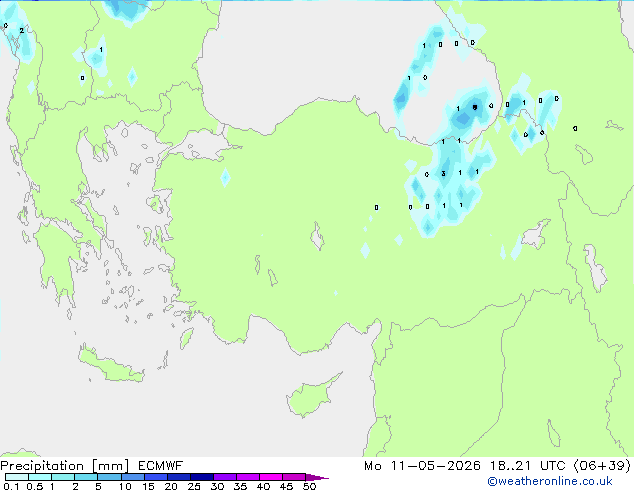Pick the 25–30 mm dark blue swatch
Viewport: 634px width, 490px height.
click(201, 477)
